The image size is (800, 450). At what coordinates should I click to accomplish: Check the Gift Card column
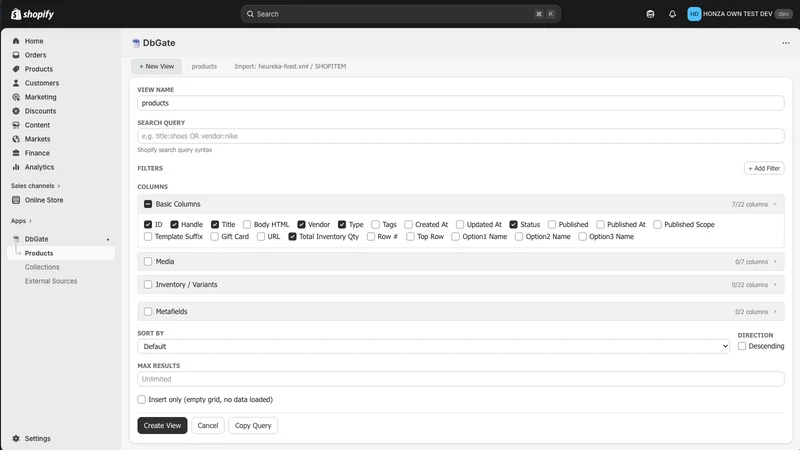[214, 236]
